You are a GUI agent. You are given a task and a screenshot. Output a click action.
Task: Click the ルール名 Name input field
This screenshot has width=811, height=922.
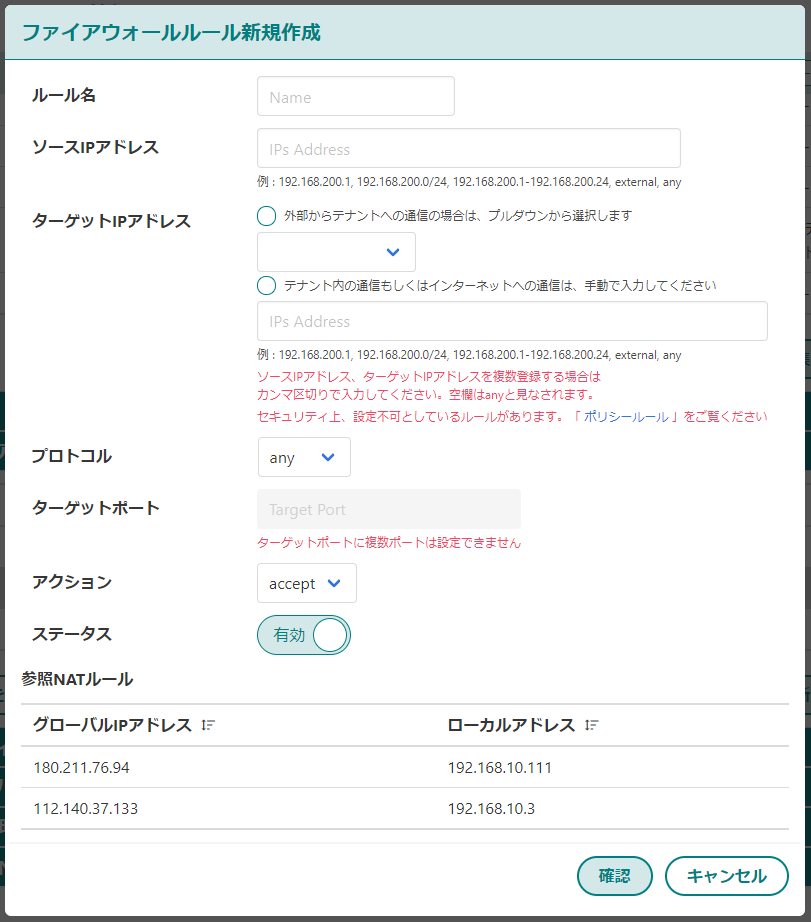tap(355, 96)
